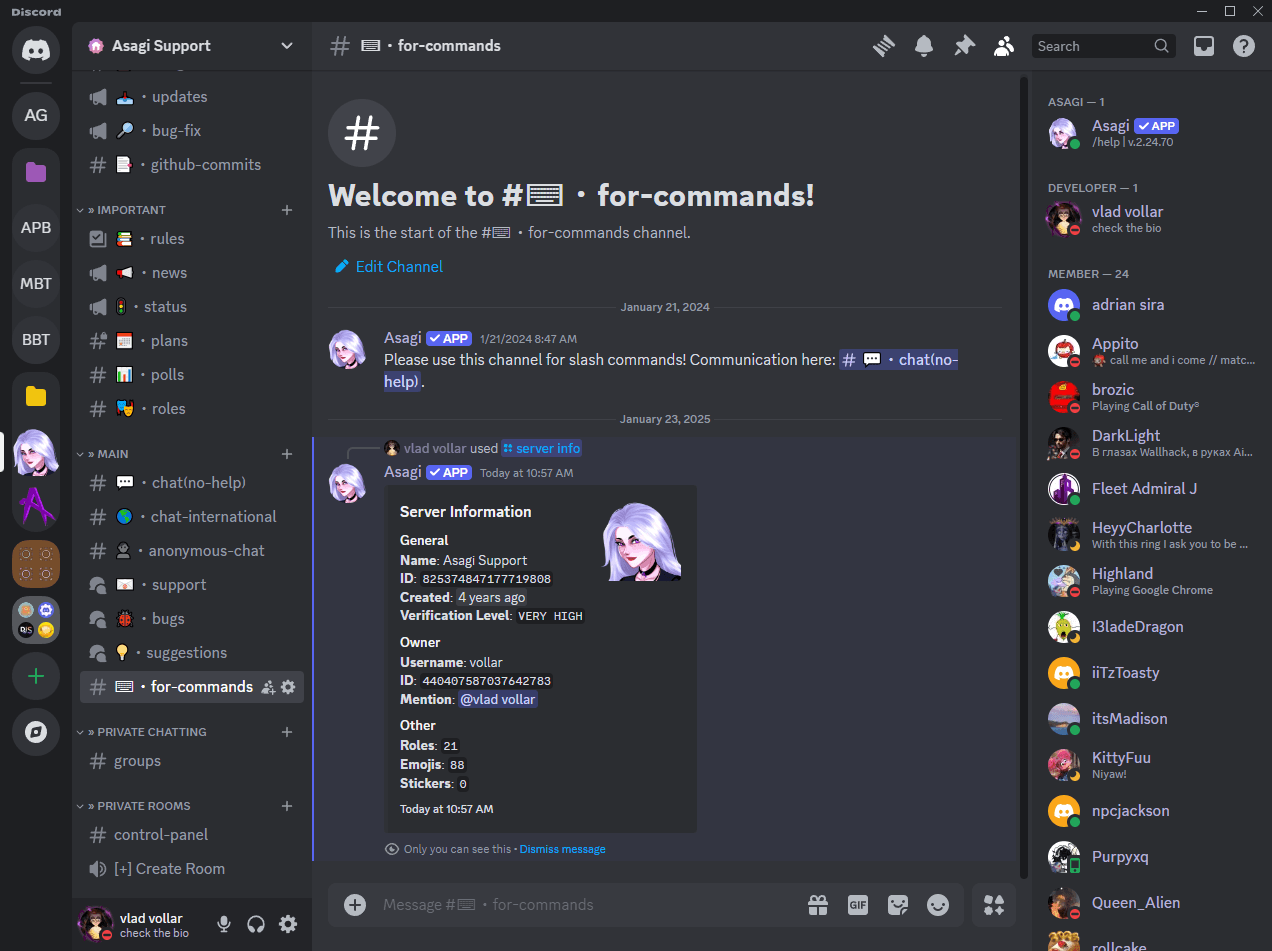Click the Edit Channel link

pos(388,267)
